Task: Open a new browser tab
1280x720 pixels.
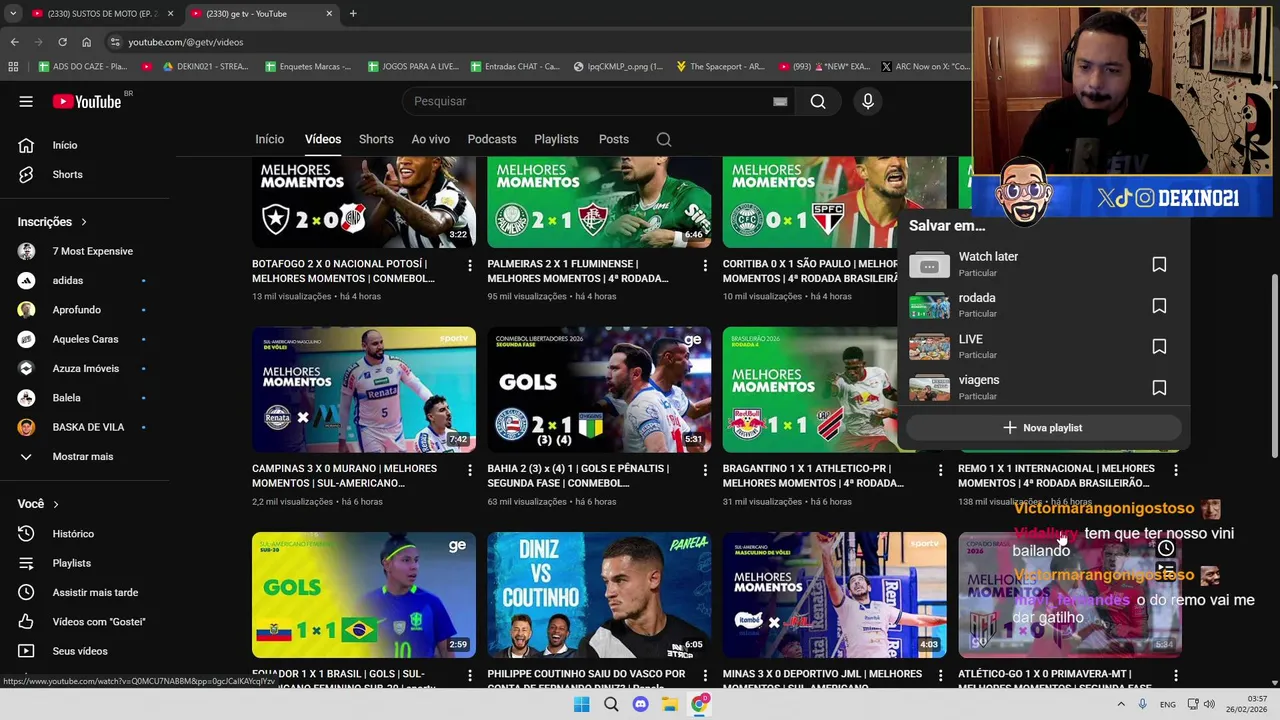Action: [x=353, y=13]
